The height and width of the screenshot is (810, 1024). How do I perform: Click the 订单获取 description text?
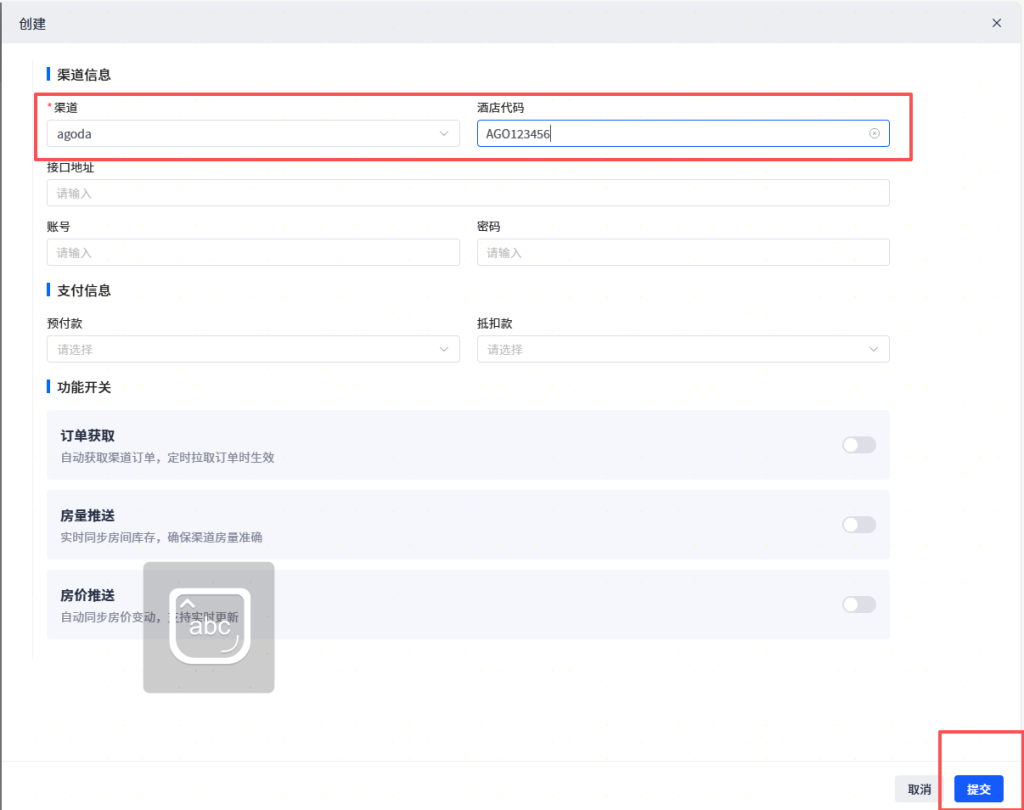[167, 457]
